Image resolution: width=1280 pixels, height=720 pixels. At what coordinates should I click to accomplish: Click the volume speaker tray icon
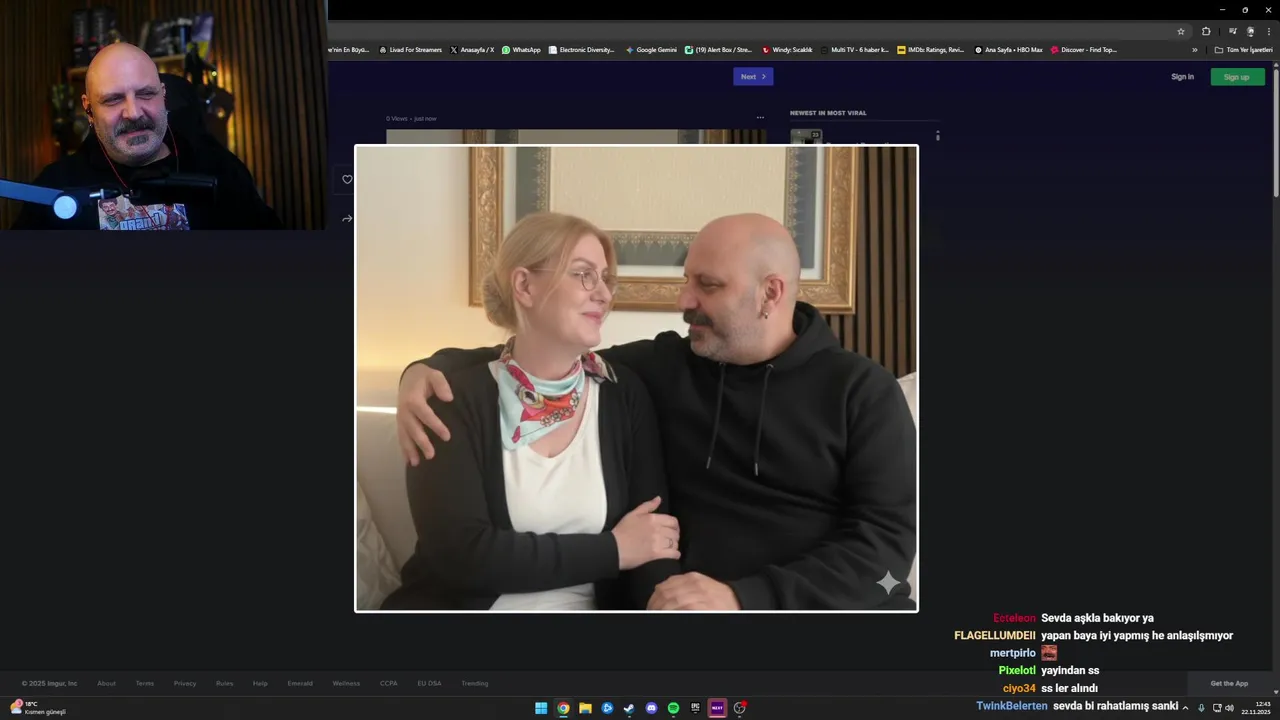(x=1230, y=708)
